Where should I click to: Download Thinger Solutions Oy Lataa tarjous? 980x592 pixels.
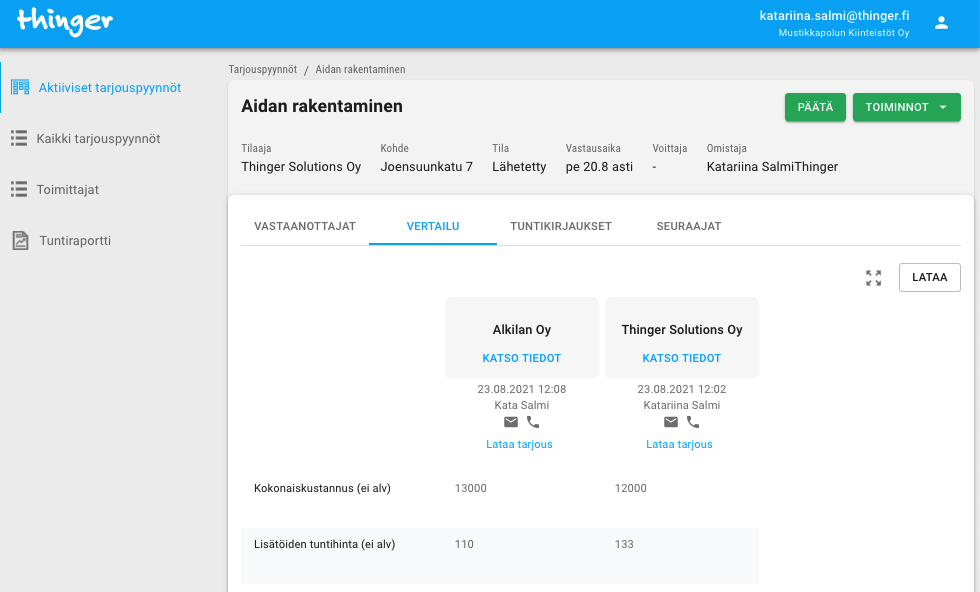pos(679,444)
